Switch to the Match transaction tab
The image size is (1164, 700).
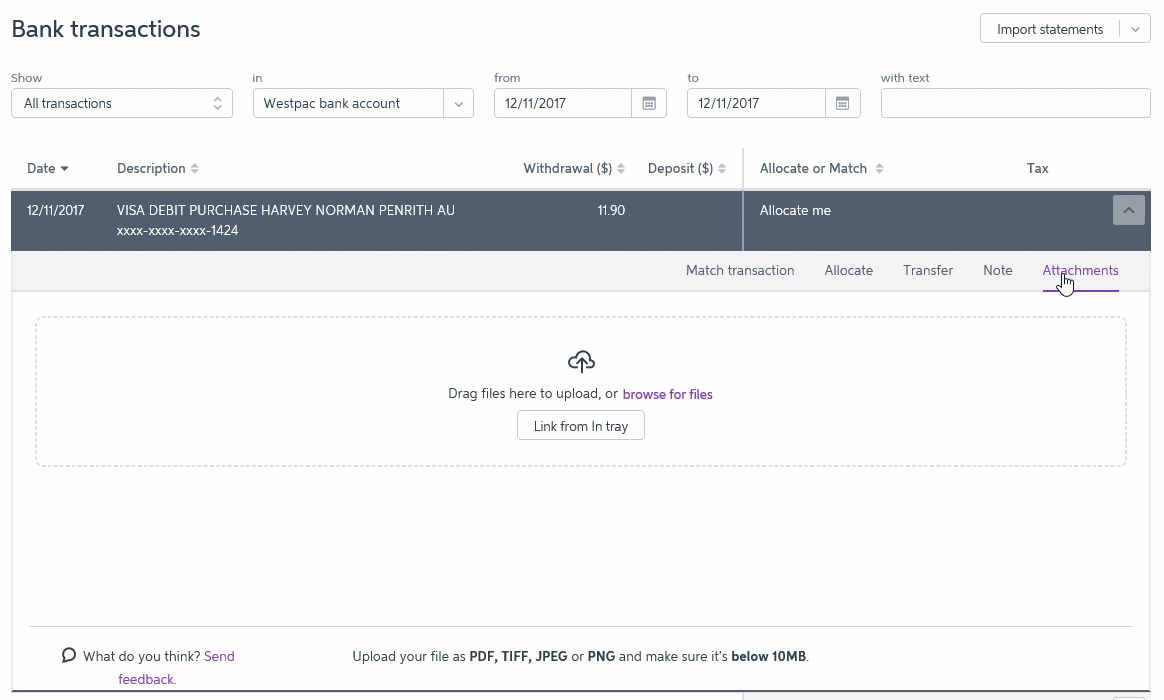[740, 270]
